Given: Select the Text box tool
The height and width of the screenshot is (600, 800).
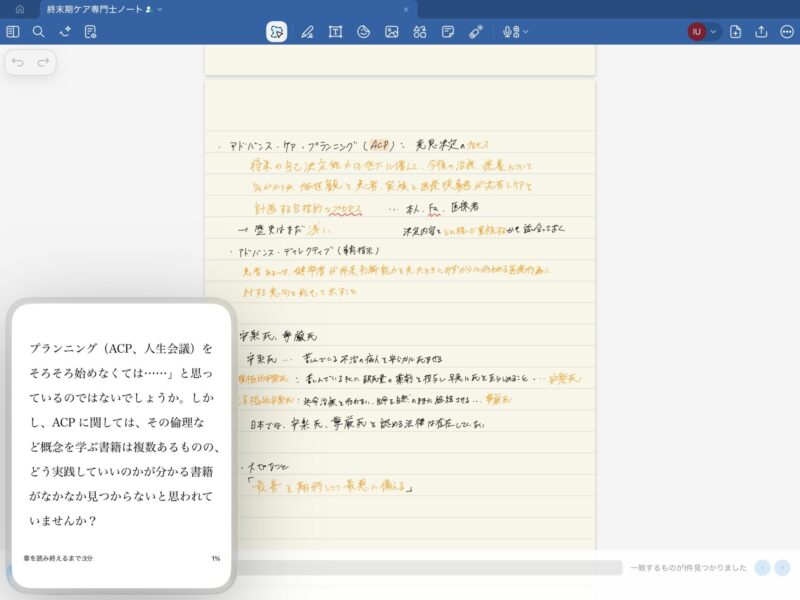Looking at the screenshot, I should 335,32.
